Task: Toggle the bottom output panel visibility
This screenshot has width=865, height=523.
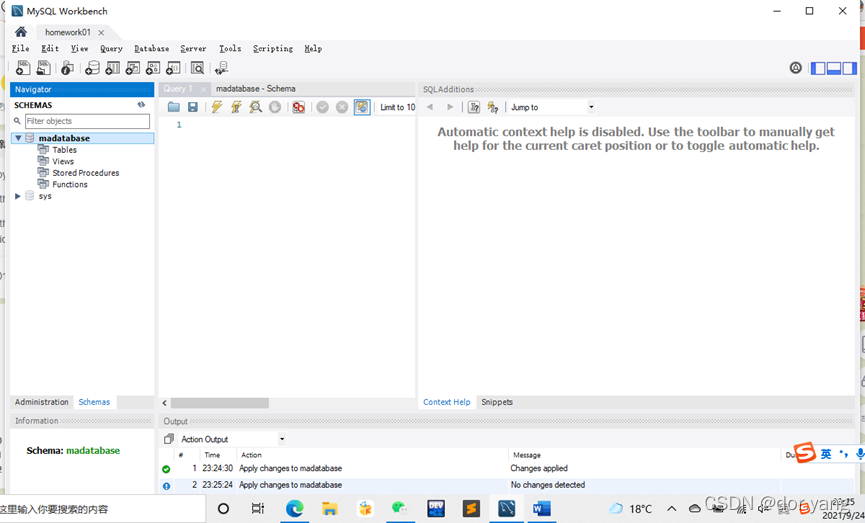Action: tap(834, 68)
